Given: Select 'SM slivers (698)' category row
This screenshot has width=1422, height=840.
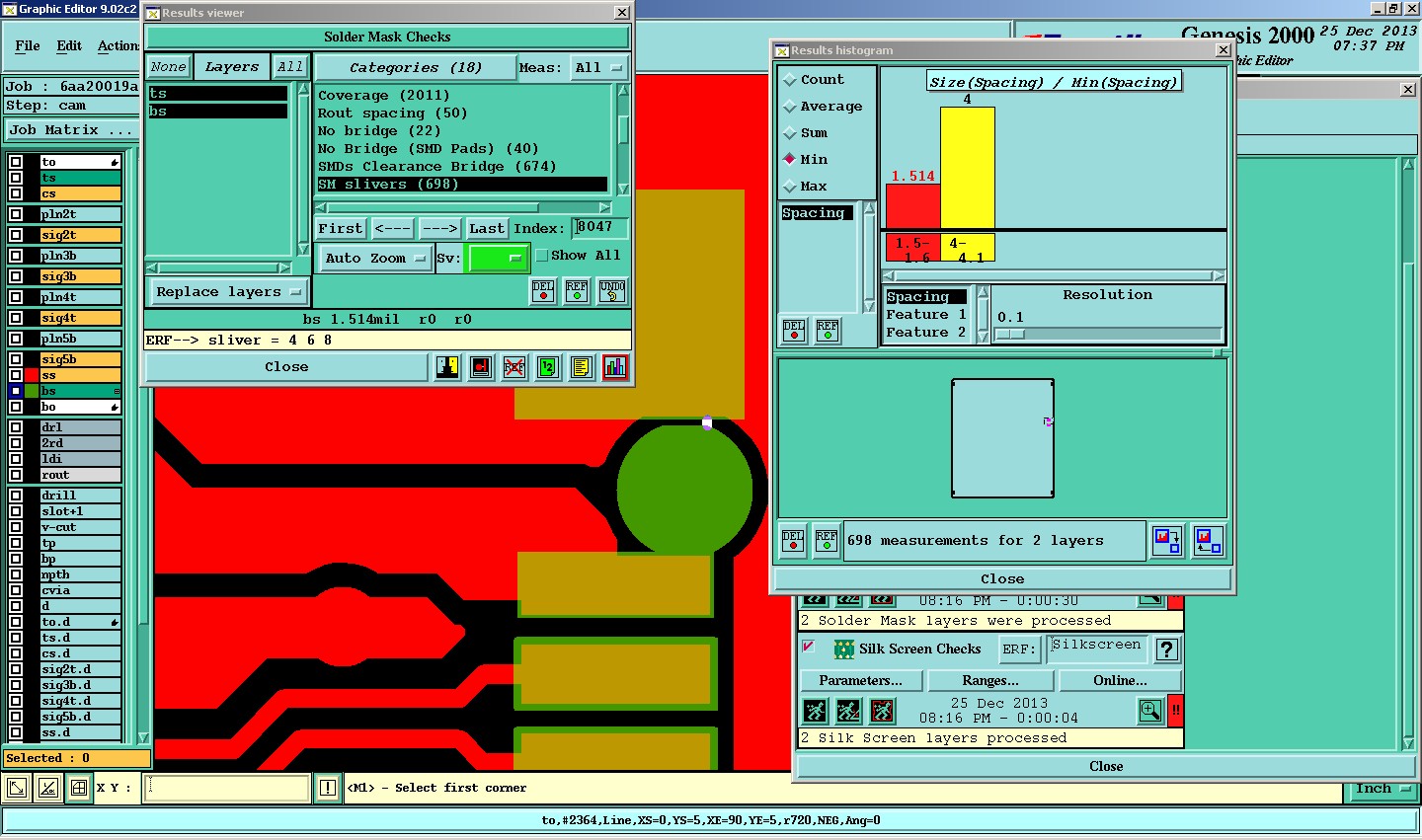Looking at the screenshot, I should pyautogui.click(x=461, y=185).
